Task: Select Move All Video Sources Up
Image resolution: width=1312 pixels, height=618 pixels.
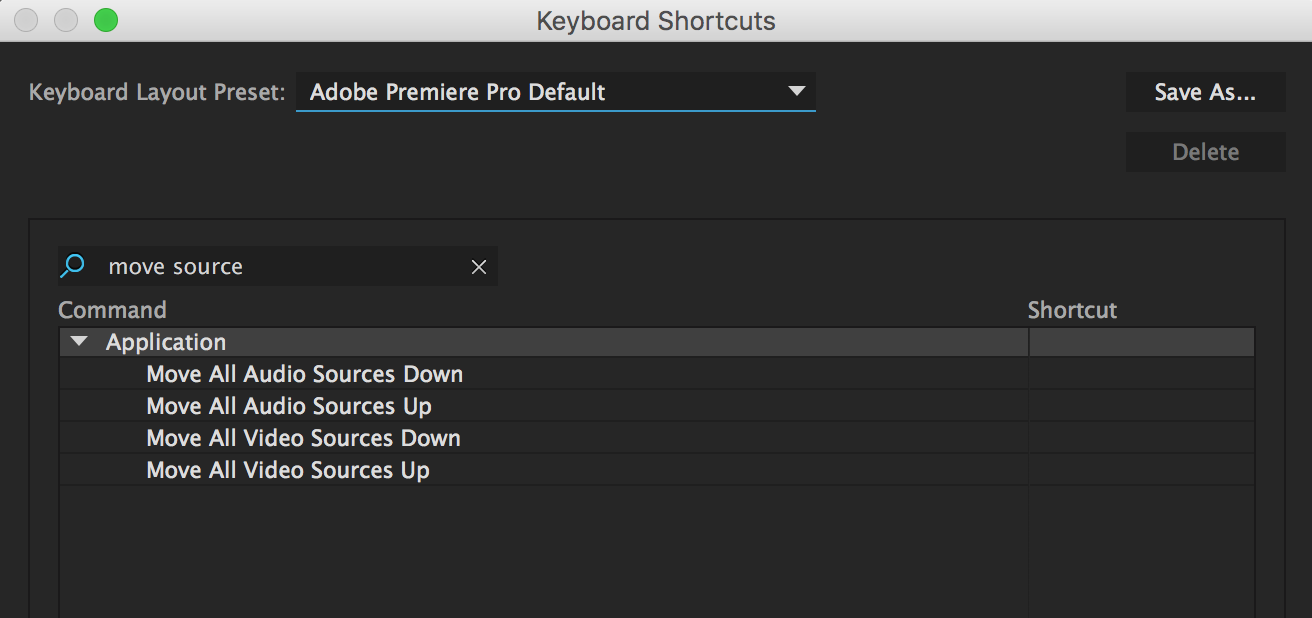Action: click(x=544, y=470)
